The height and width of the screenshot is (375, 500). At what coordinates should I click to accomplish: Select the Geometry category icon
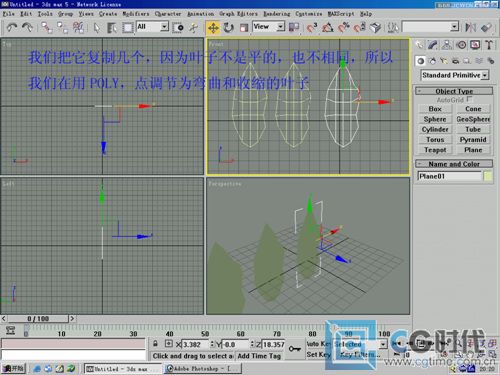coord(421,61)
